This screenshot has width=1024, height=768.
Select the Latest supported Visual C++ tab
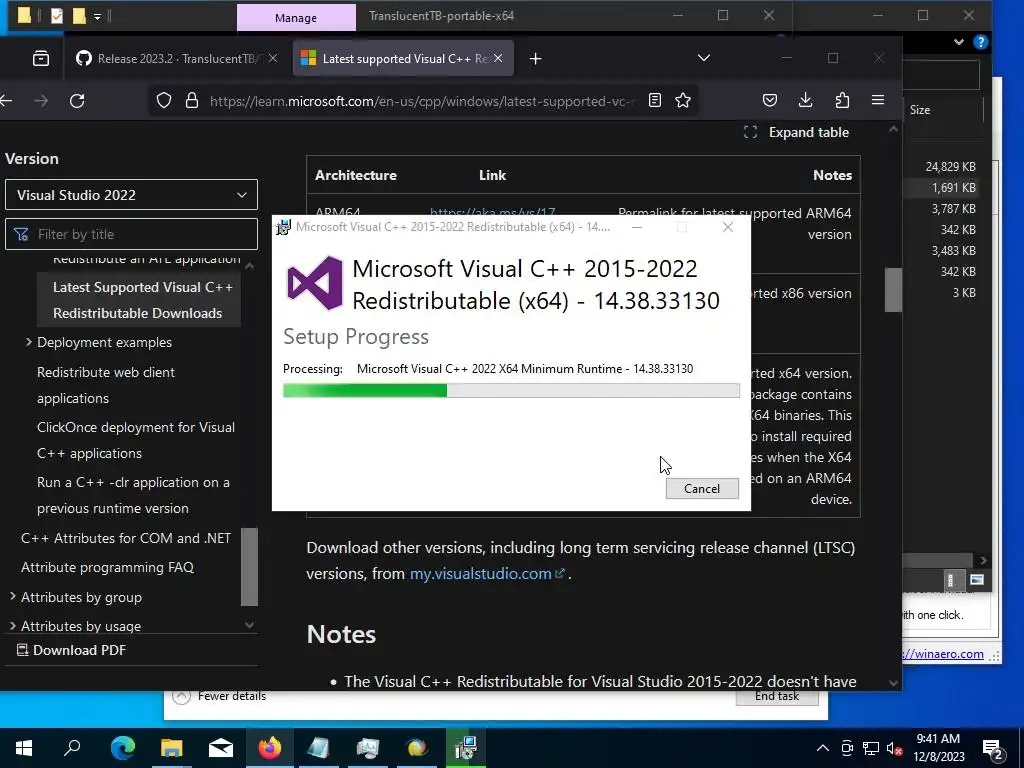[x=403, y=59]
